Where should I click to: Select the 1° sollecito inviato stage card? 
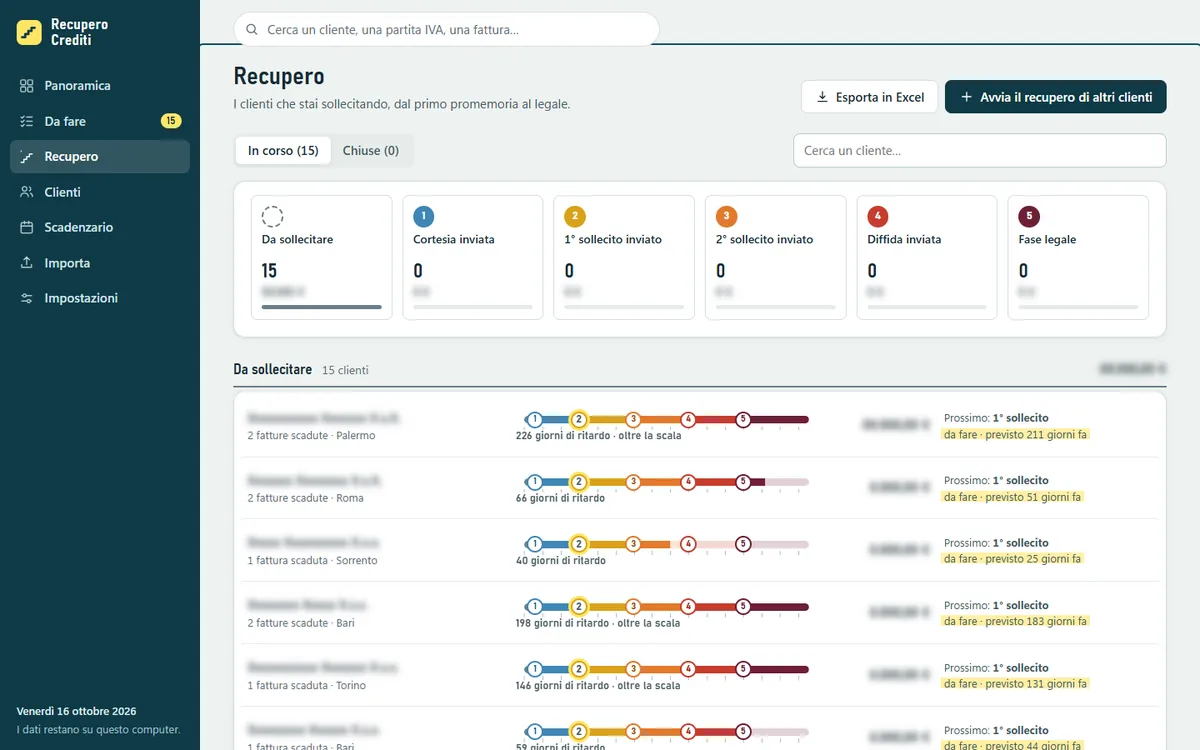pos(624,258)
